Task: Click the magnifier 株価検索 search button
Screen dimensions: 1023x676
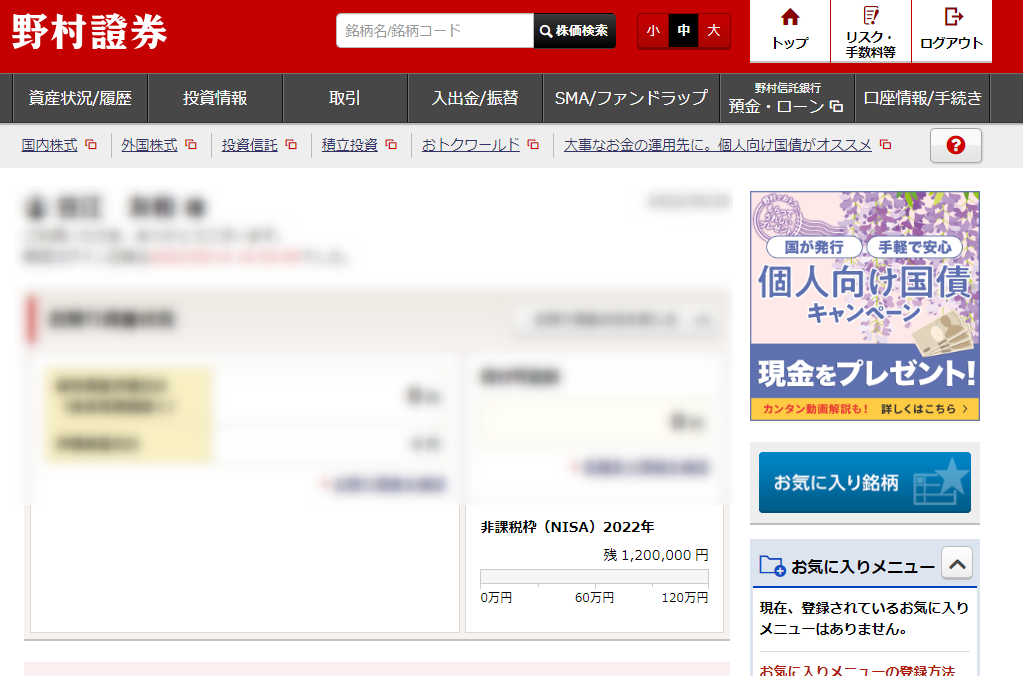Action: pyautogui.click(x=574, y=31)
